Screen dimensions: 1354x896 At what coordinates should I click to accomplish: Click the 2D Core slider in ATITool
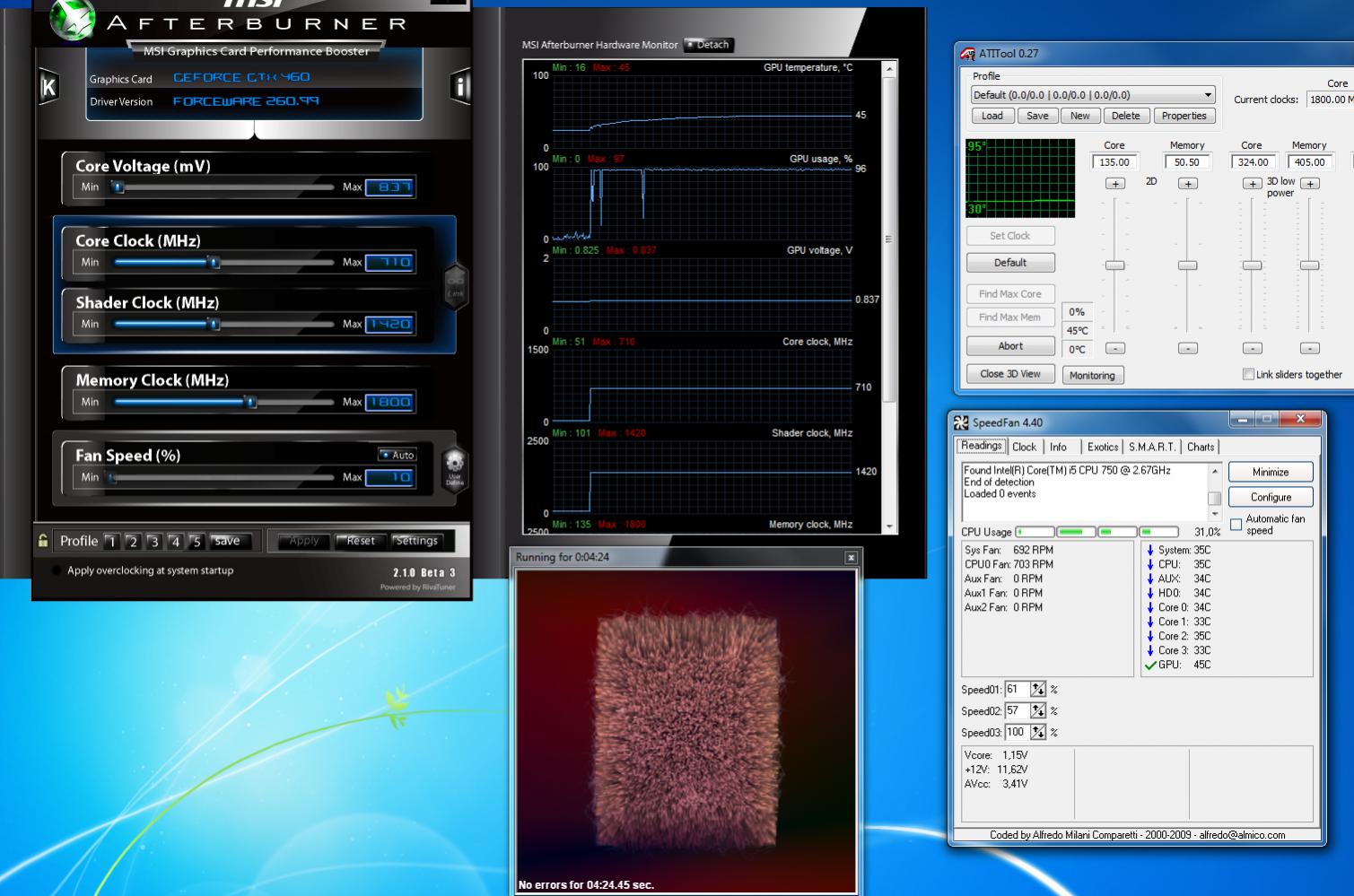click(x=1114, y=265)
